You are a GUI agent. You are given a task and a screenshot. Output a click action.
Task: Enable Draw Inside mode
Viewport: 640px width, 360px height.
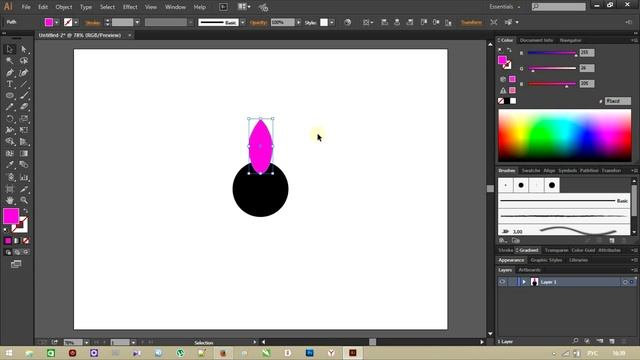coord(26,252)
